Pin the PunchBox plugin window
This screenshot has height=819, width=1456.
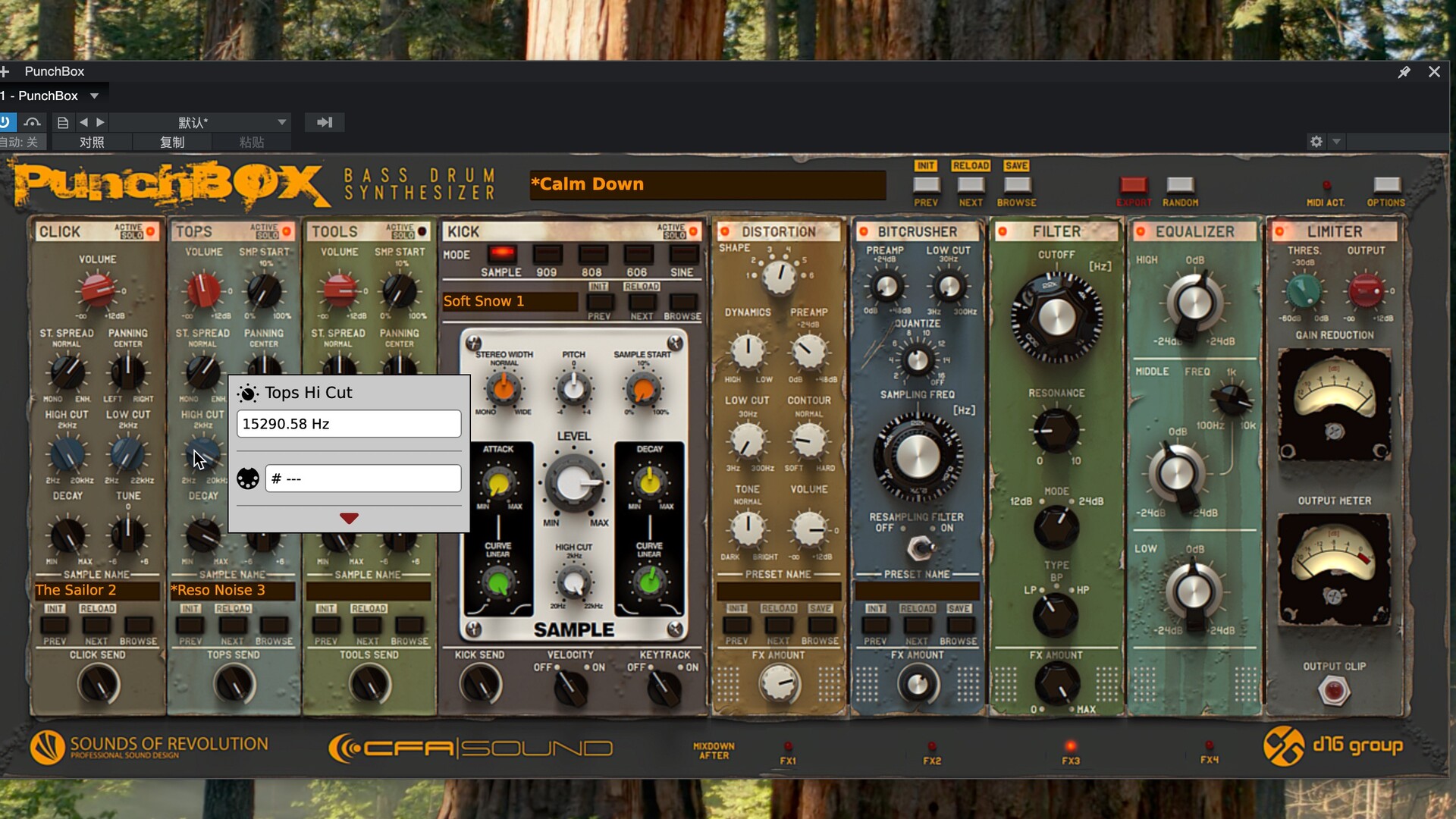(x=1404, y=71)
